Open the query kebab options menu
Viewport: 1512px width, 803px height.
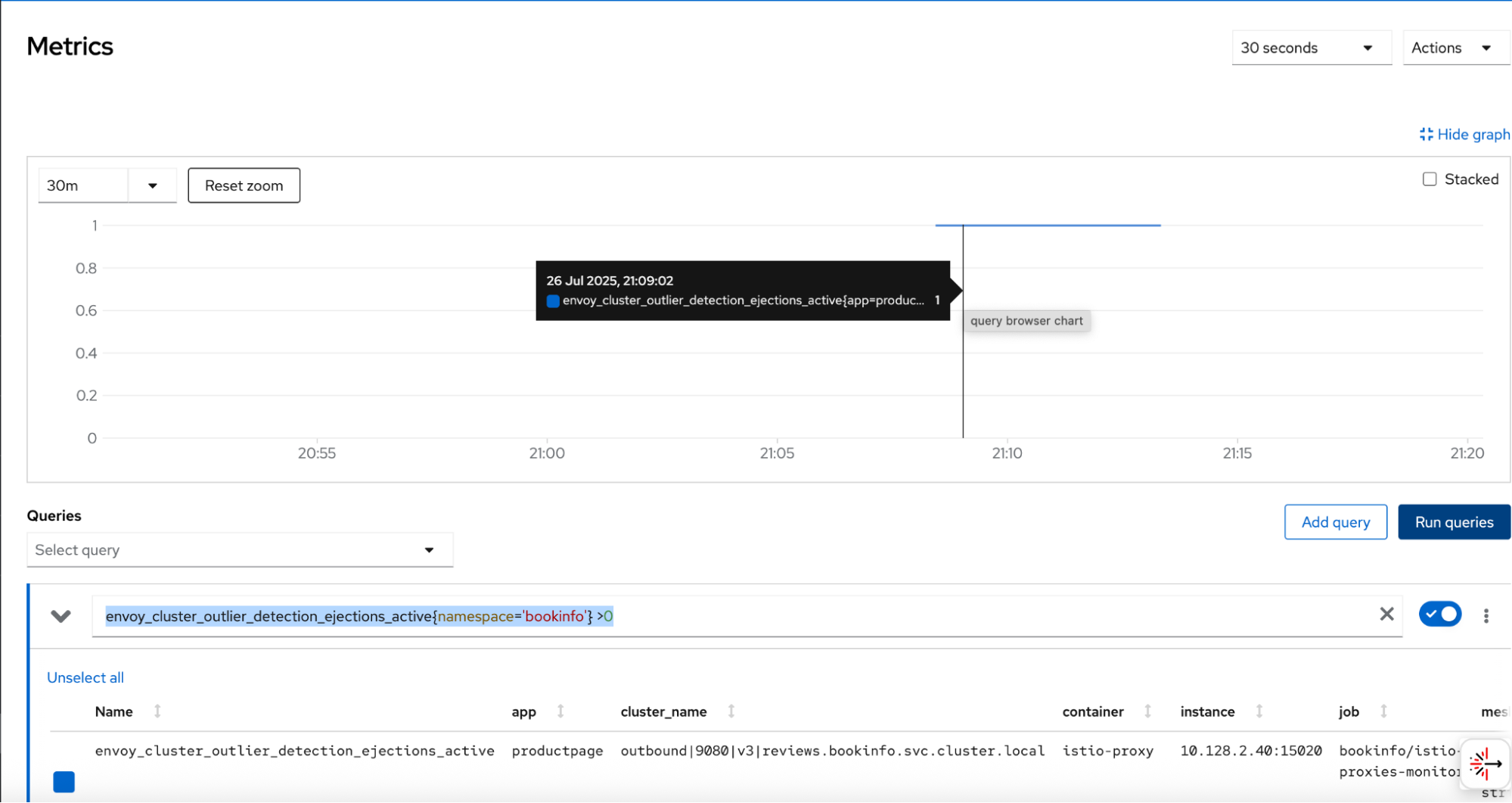(x=1486, y=616)
